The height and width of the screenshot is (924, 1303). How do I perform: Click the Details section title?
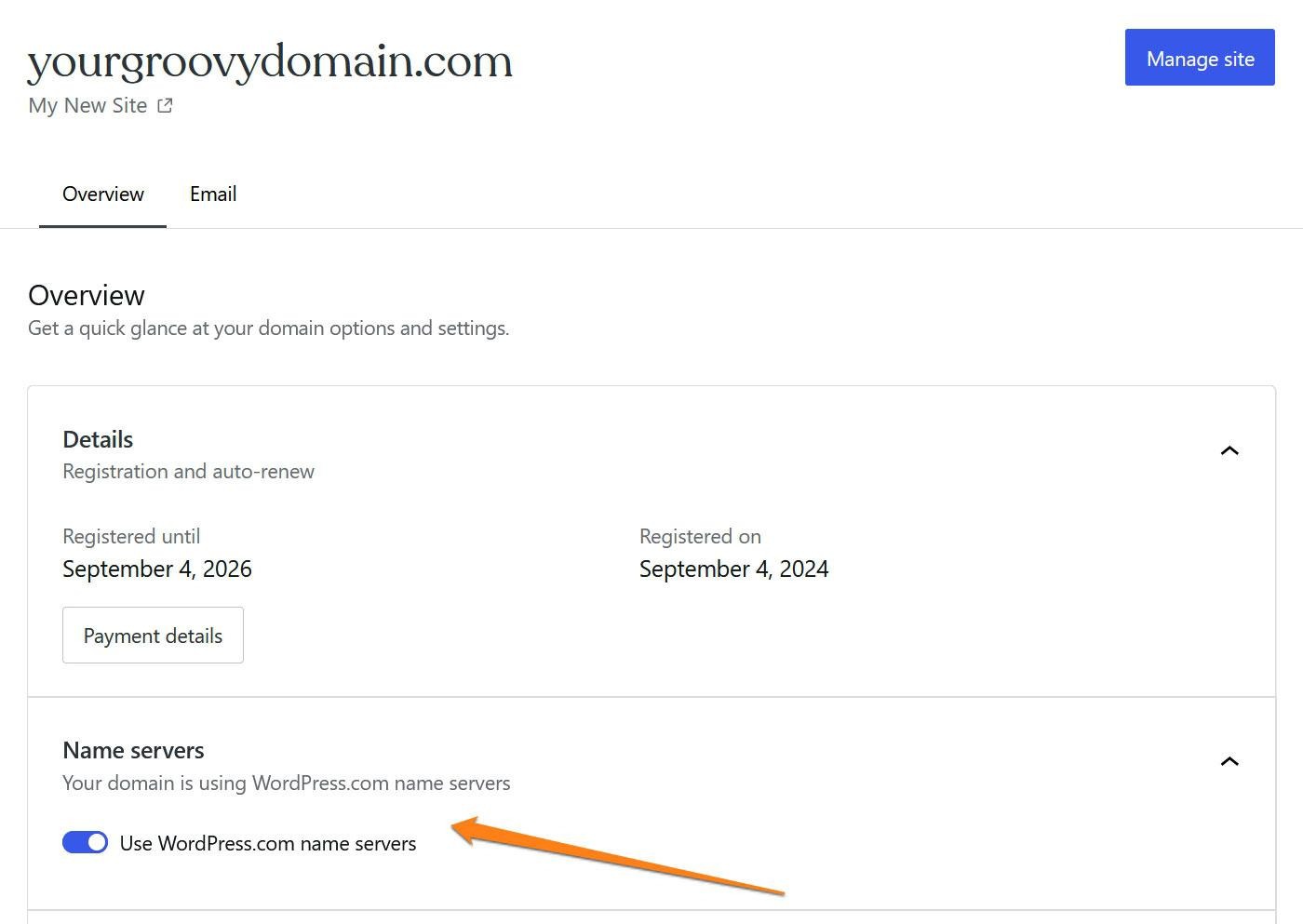98,439
